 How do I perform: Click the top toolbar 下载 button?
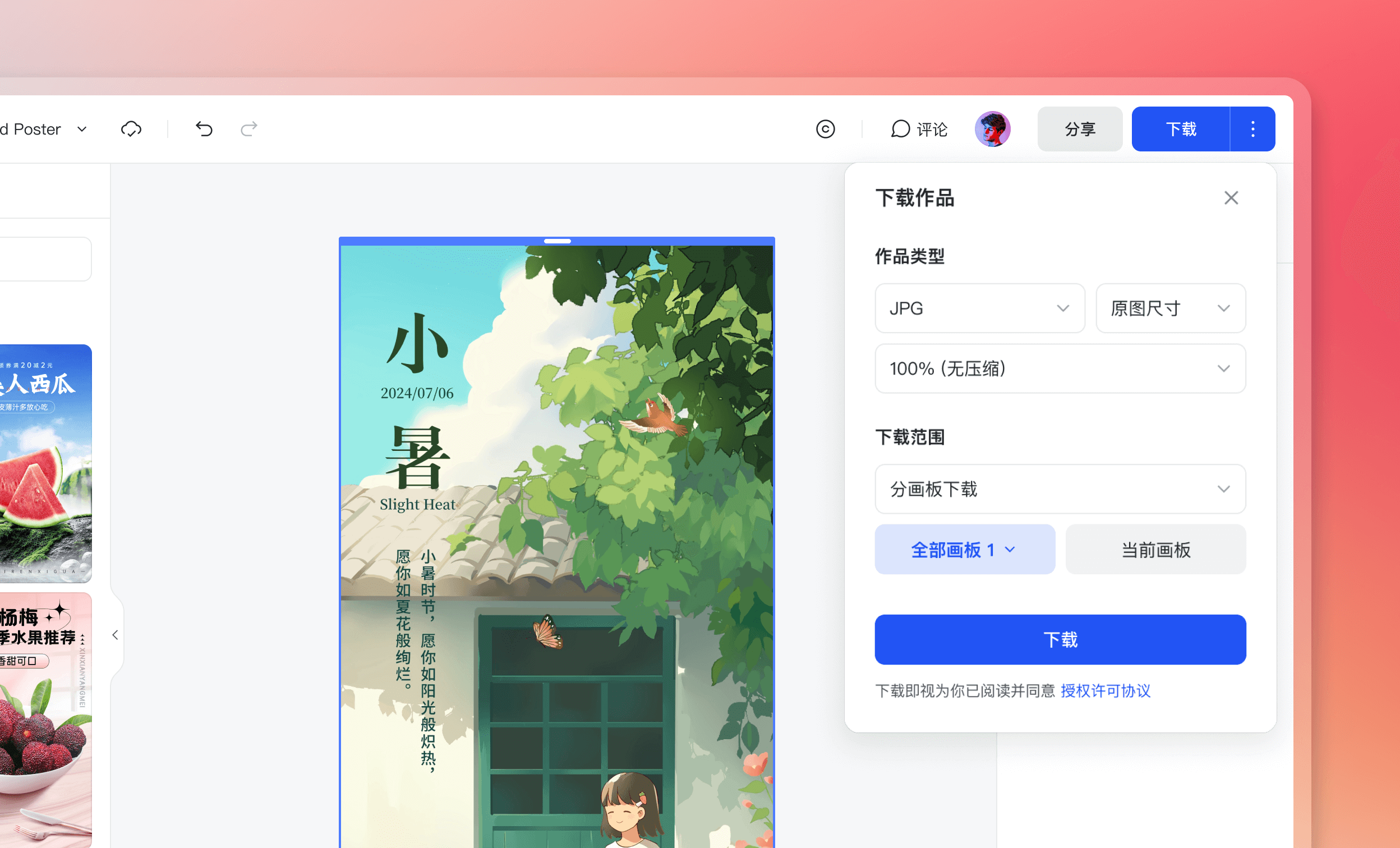pyautogui.click(x=1181, y=129)
